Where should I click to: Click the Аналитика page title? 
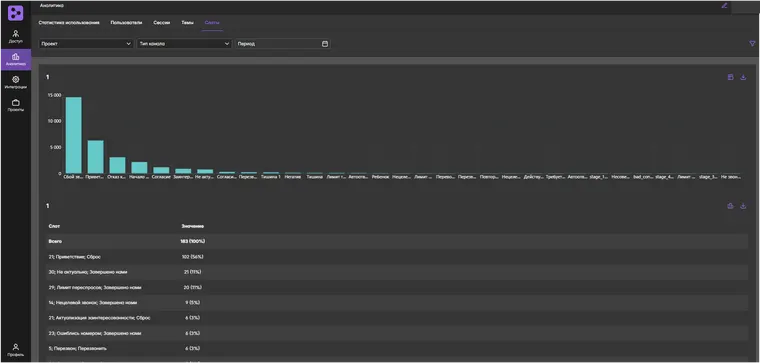pos(51,6)
